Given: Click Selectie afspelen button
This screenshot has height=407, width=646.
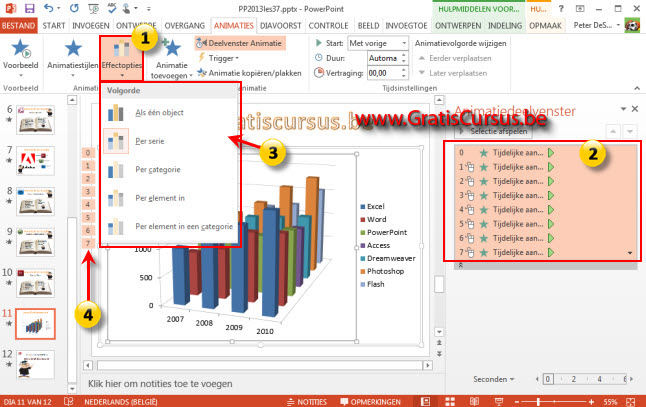Looking at the screenshot, I should pos(493,131).
